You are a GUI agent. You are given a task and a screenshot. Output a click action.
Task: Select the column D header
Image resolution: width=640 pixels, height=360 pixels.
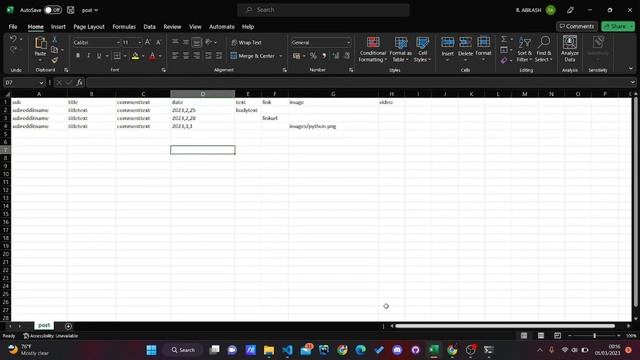click(202, 94)
